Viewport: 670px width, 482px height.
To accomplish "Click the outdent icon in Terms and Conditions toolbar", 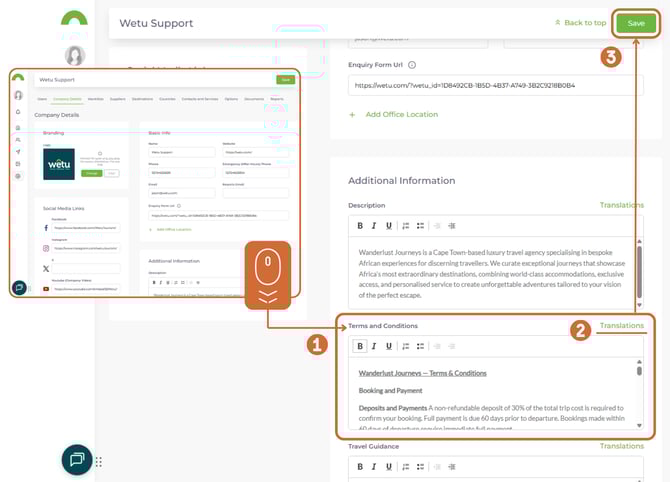I will pyautogui.click(x=437, y=346).
